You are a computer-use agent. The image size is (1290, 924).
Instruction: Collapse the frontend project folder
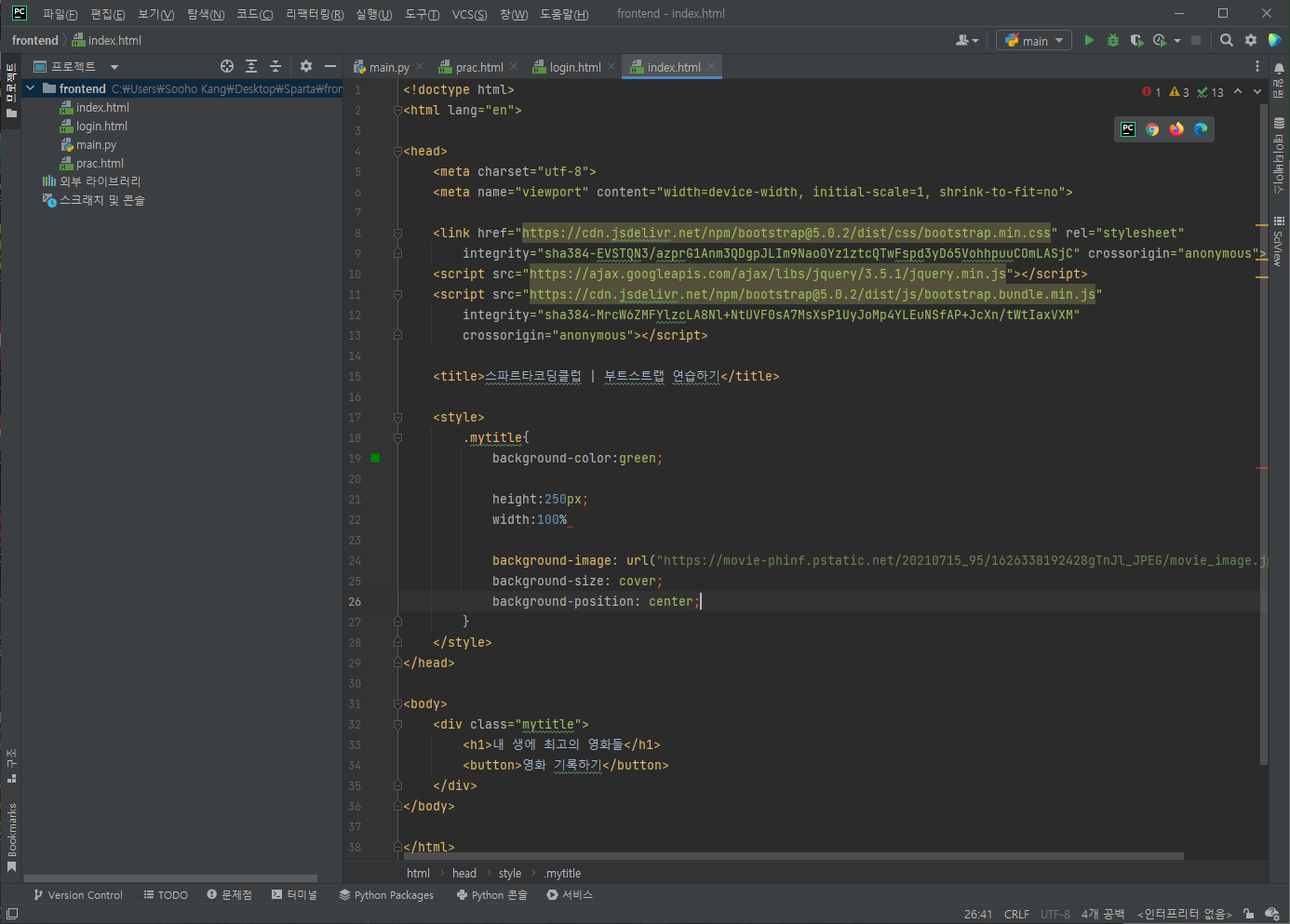[x=31, y=88]
